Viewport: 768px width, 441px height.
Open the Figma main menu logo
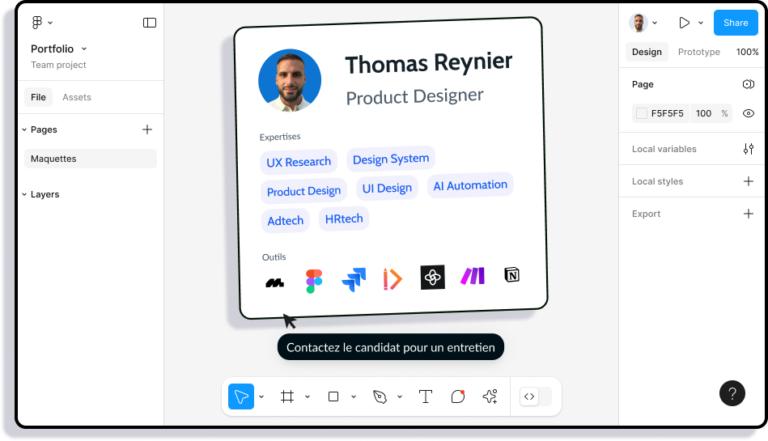(37, 22)
